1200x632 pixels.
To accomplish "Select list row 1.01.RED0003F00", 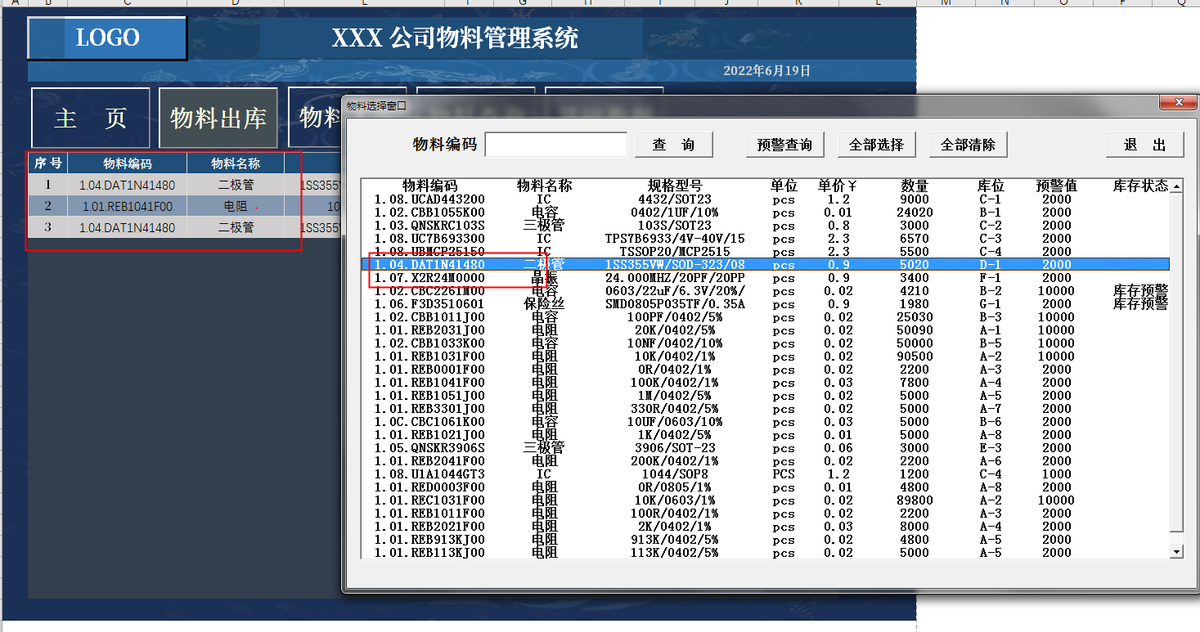I will coord(765,487).
